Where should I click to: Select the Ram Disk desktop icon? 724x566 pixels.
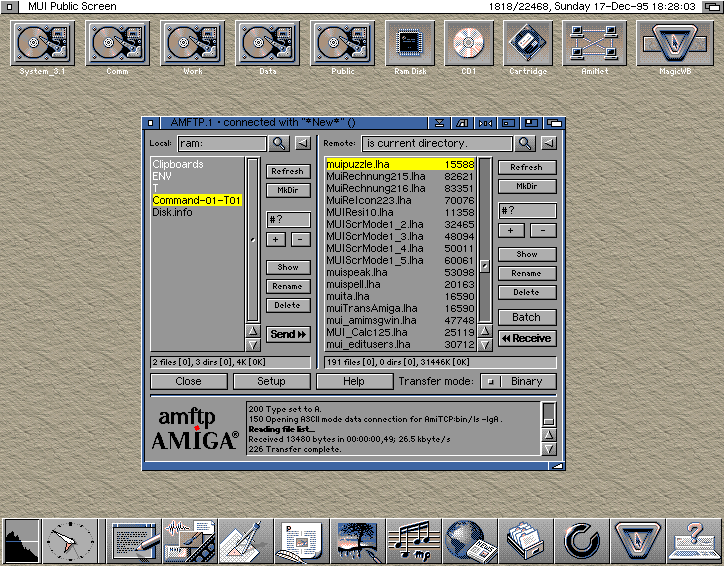pos(408,45)
